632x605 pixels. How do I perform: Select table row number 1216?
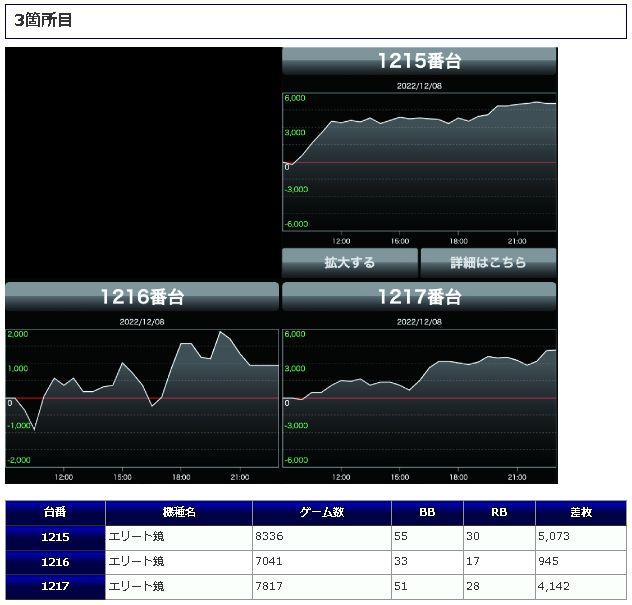click(55, 562)
